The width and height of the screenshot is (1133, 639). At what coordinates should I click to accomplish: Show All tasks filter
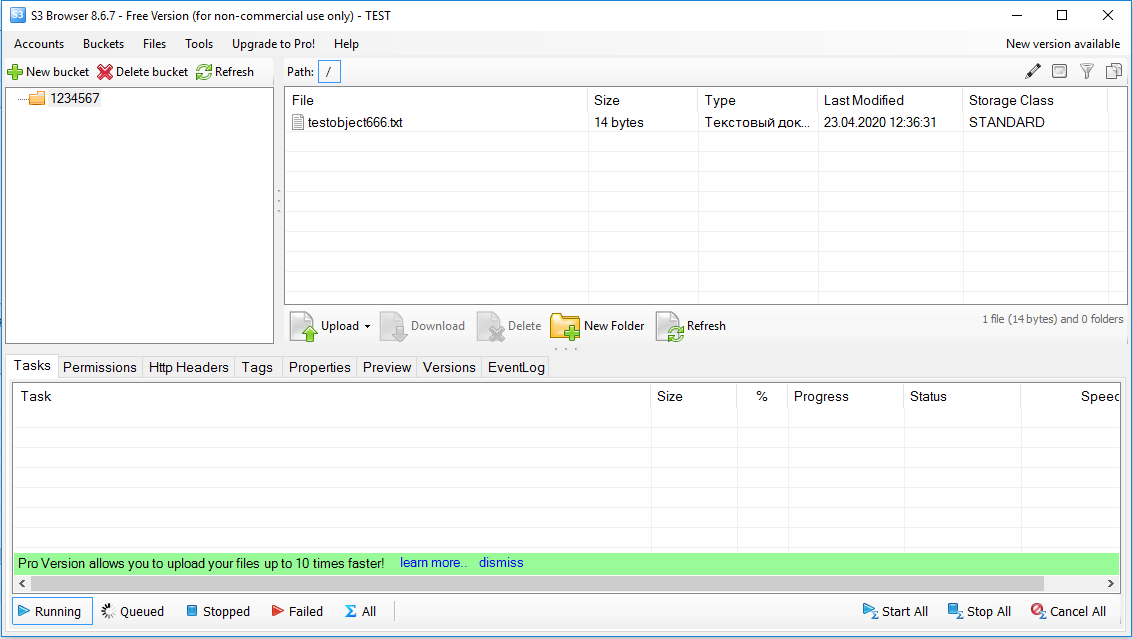pos(361,612)
